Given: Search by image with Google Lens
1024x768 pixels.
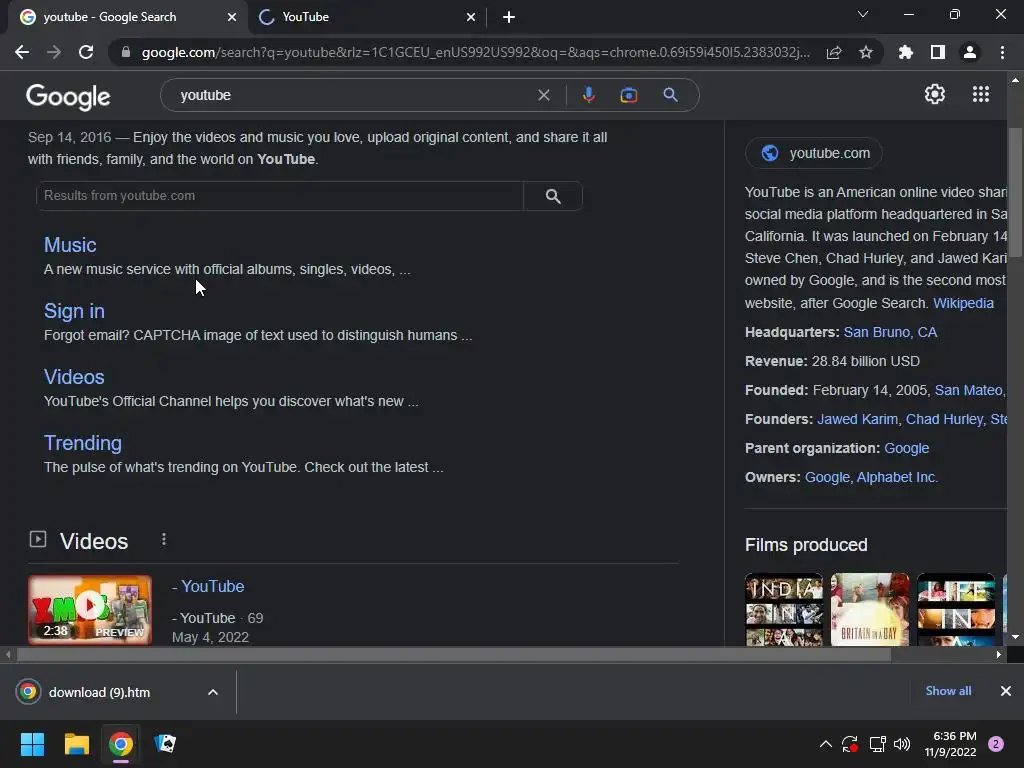Looking at the screenshot, I should (x=629, y=95).
